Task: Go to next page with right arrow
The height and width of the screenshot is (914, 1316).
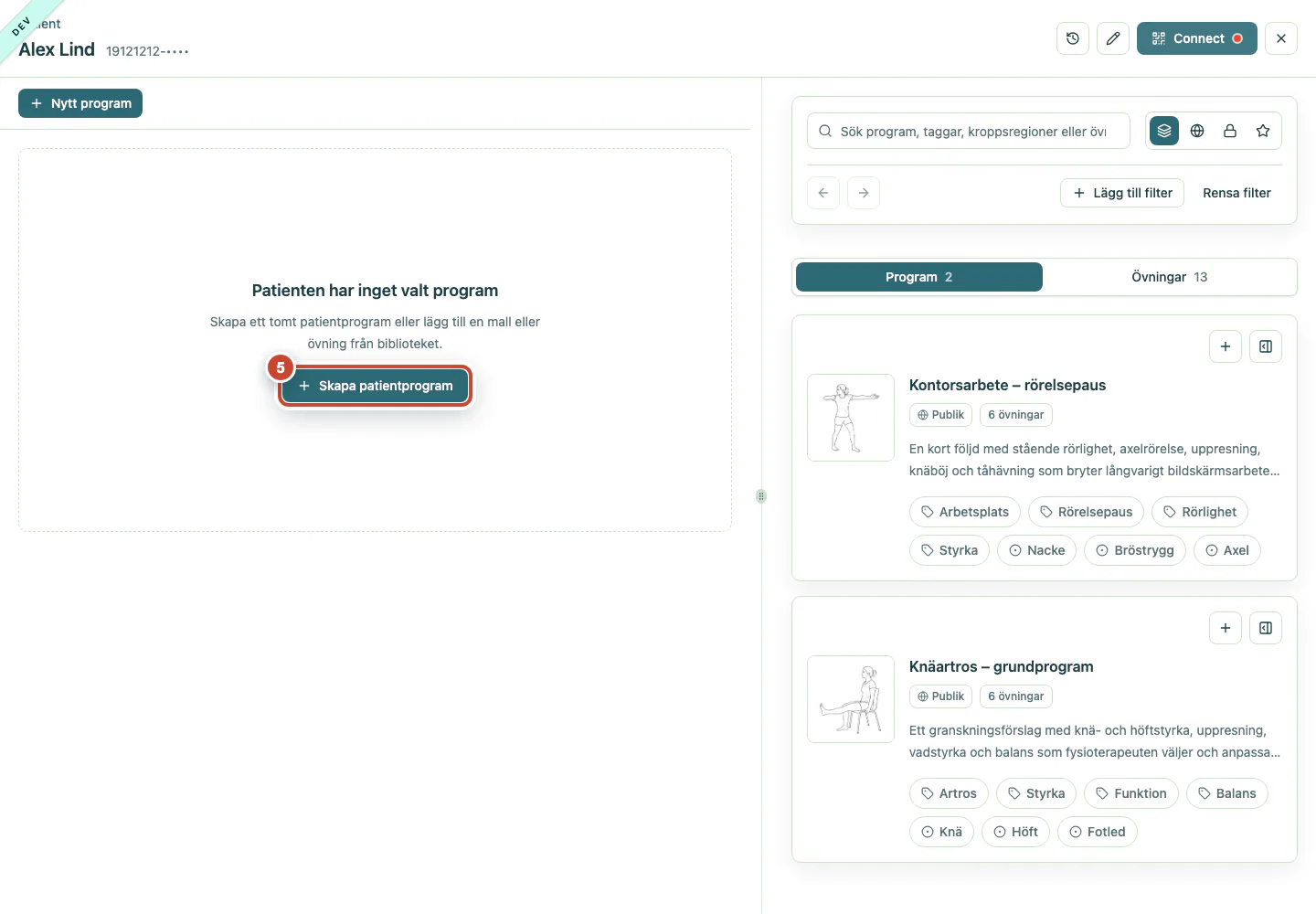Action: [864, 193]
